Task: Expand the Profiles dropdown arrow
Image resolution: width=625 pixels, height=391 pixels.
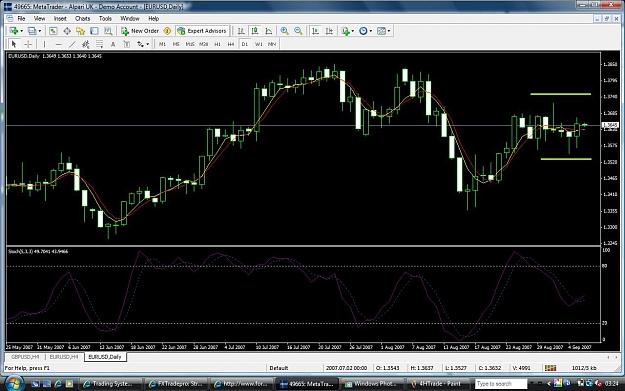Action: (39, 31)
